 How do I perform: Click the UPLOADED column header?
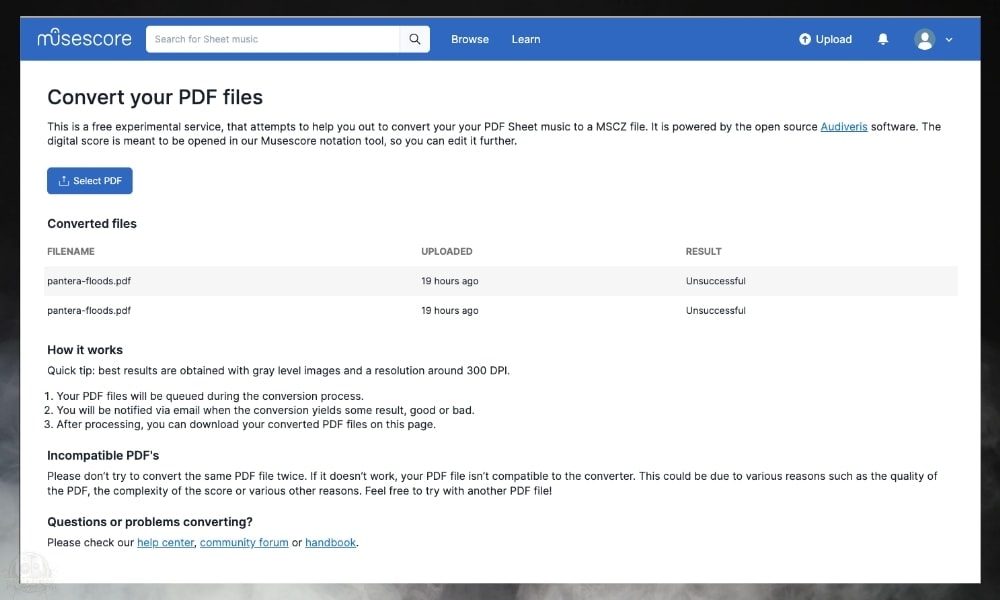tap(446, 251)
